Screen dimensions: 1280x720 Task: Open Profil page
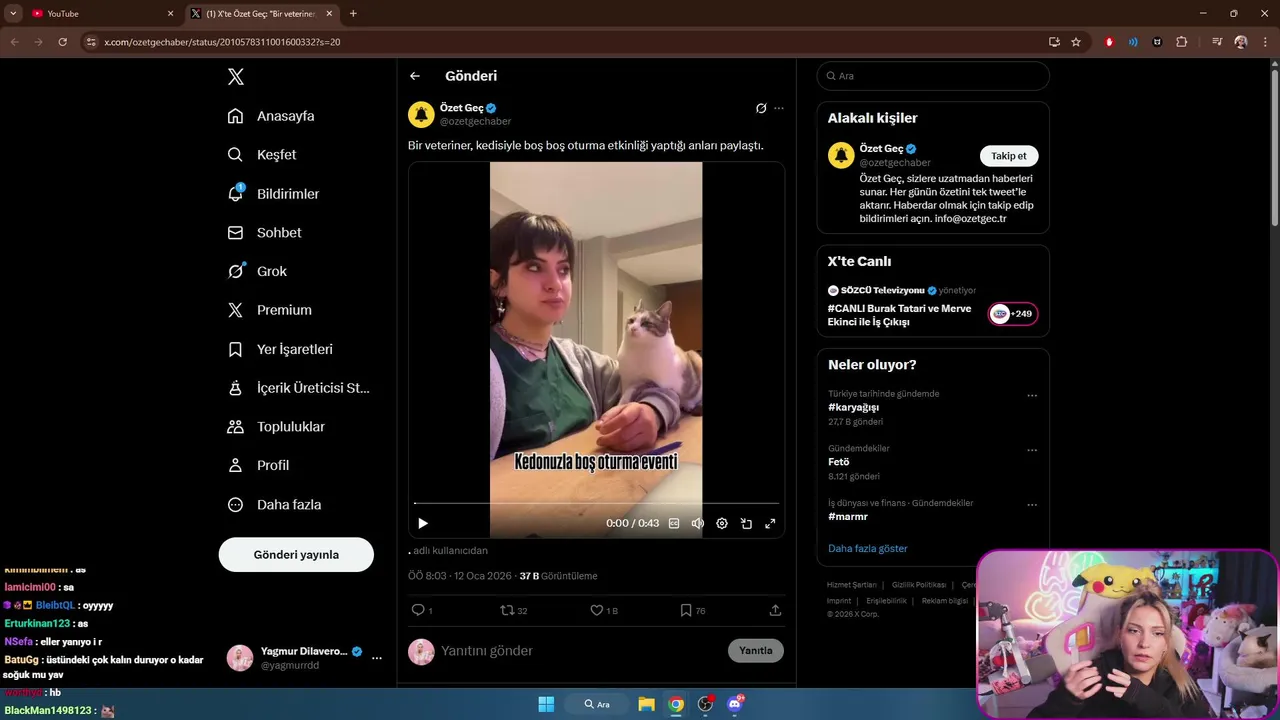258,465
